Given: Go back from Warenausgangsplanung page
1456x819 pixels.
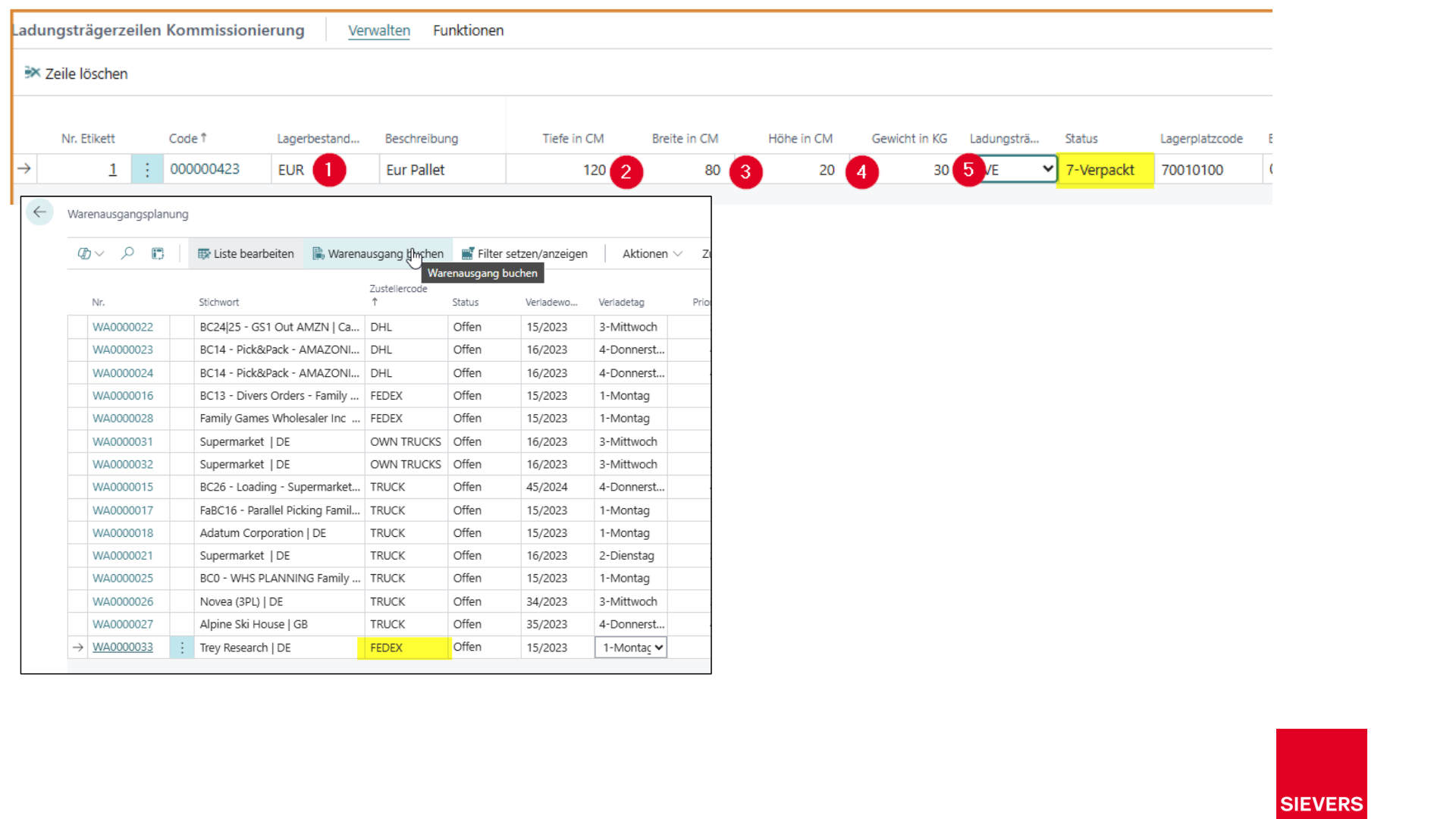Looking at the screenshot, I should coord(39,212).
